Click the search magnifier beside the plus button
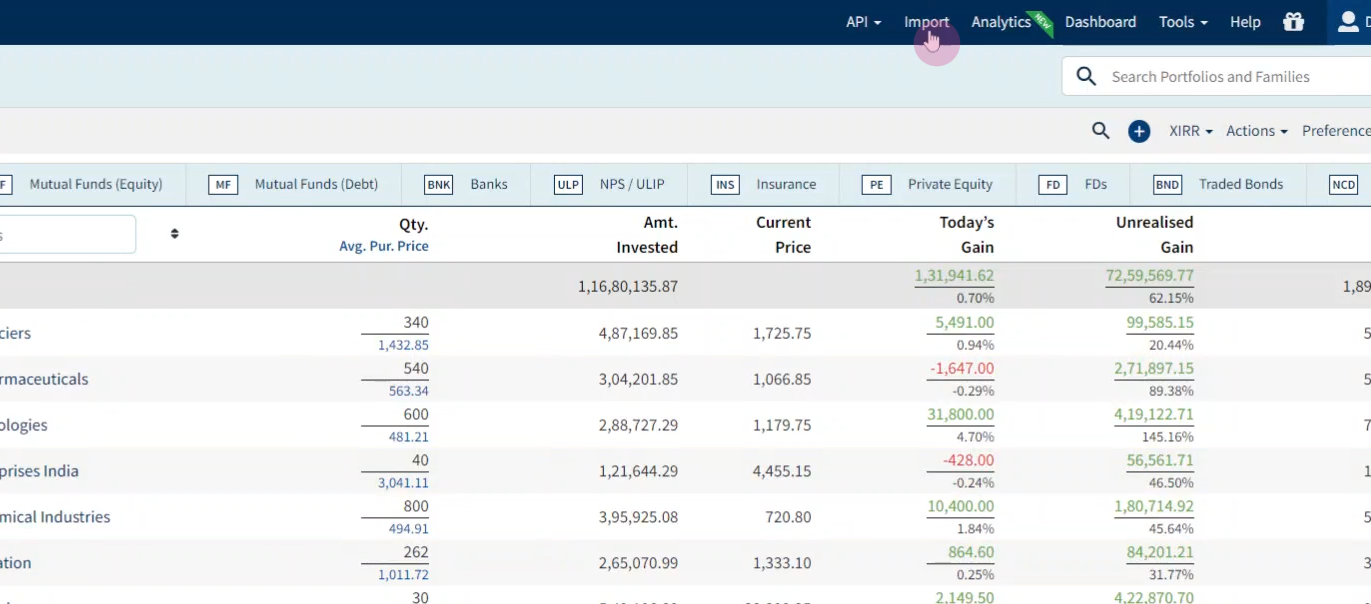Image resolution: width=1371 pixels, height=604 pixels. coord(1101,131)
